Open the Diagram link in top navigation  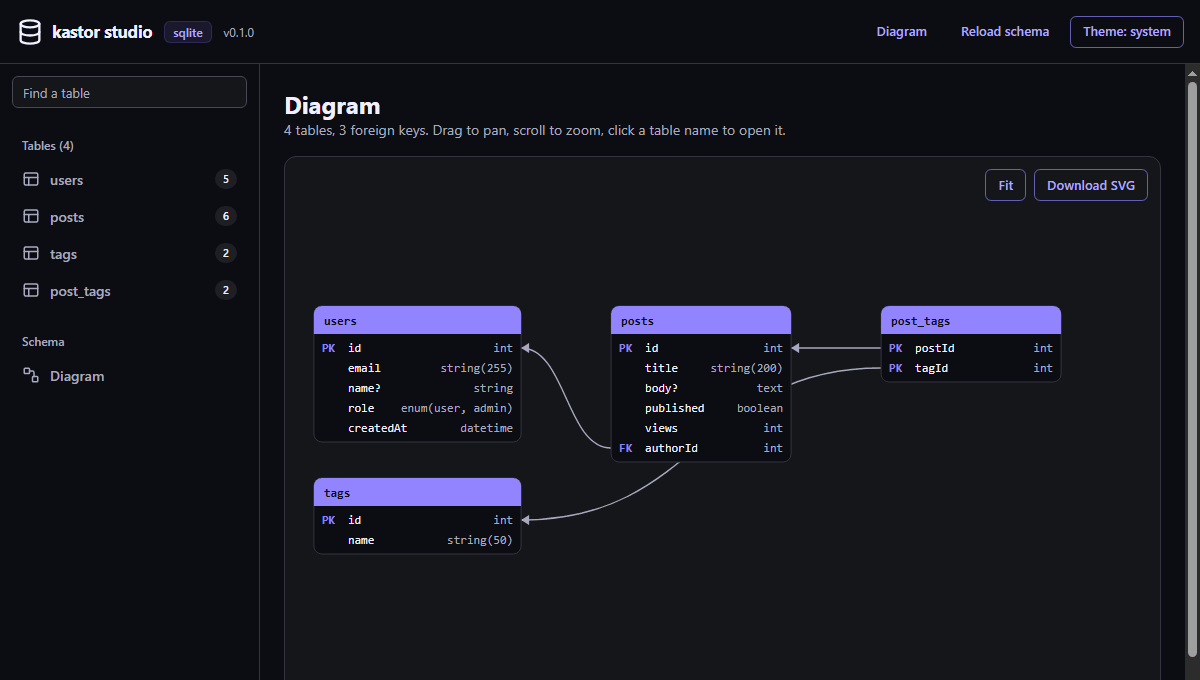click(x=902, y=32)
